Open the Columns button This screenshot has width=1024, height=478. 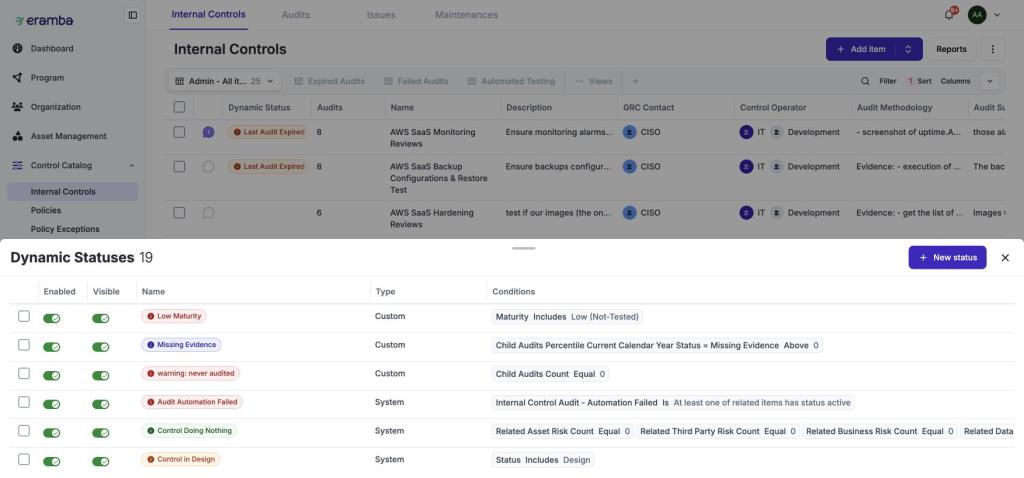955,81
